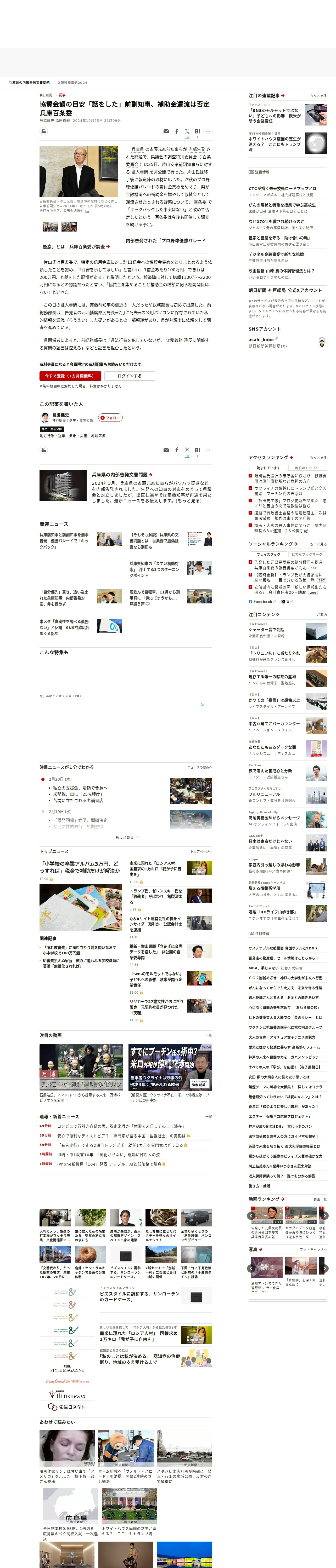Viewport: 336px width, 1568px height.
Task: Click red arrow beside ソーシャルランキング heading
Action: 295,544
